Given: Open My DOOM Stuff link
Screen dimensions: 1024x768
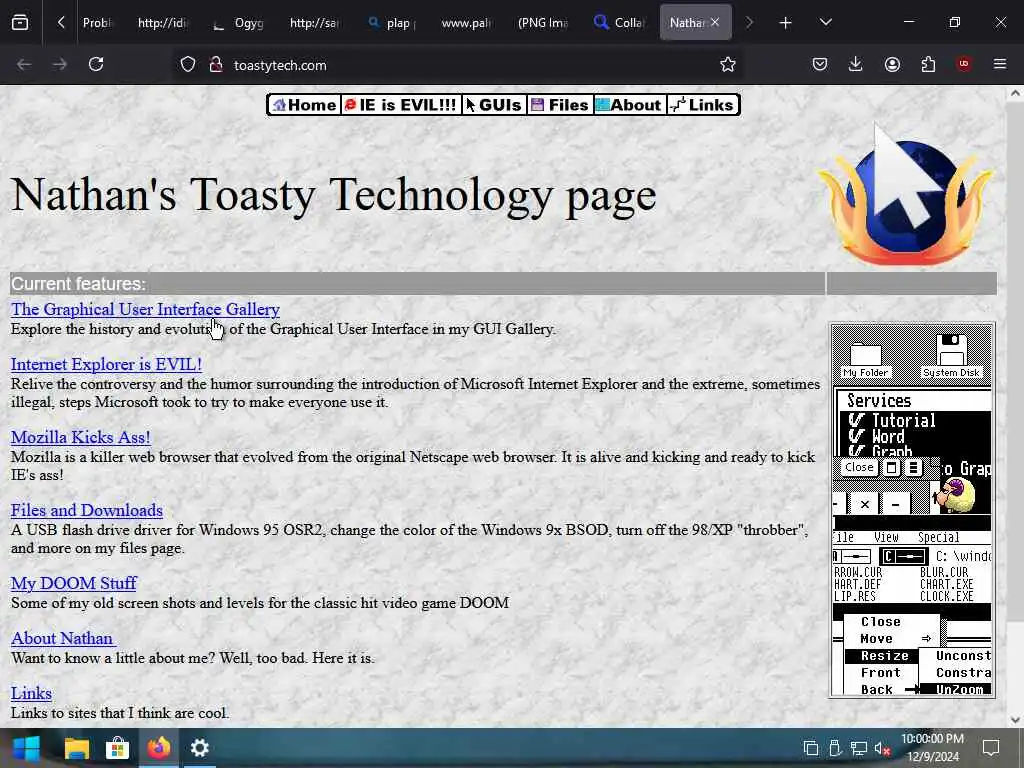Looking at the screenshot, I should (74, 584).
